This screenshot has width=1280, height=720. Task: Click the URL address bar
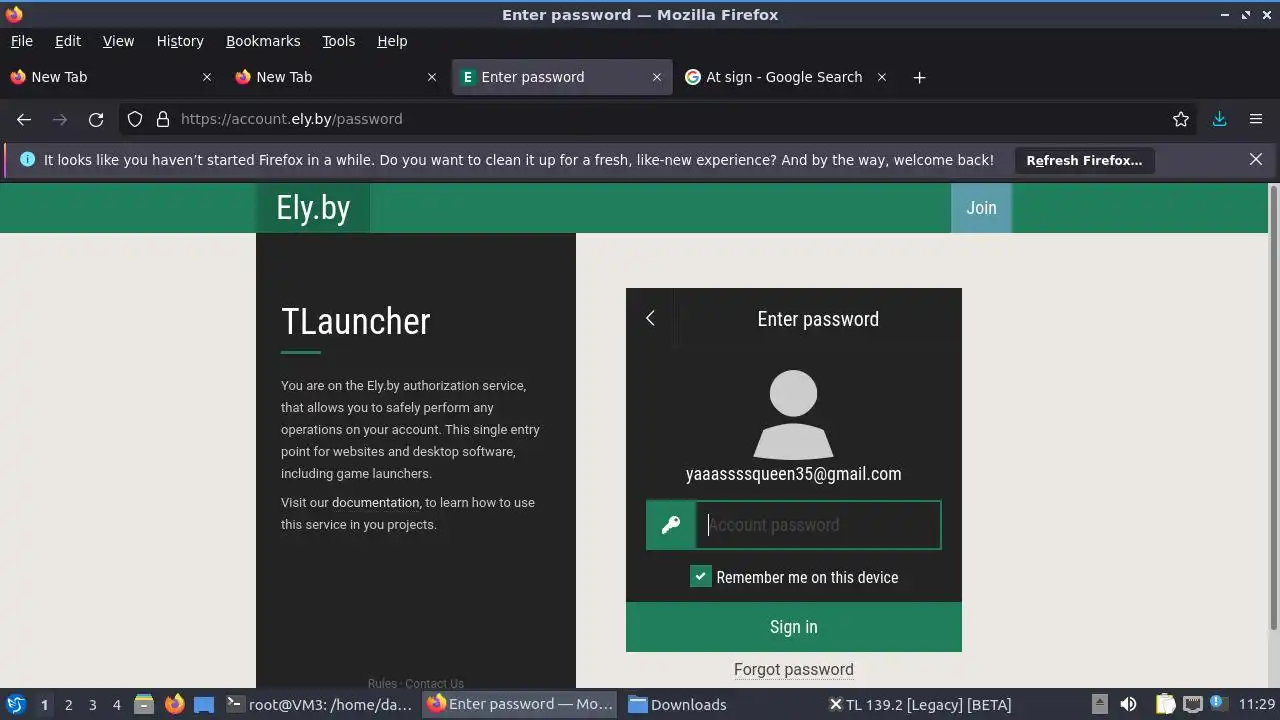(660, 119)
